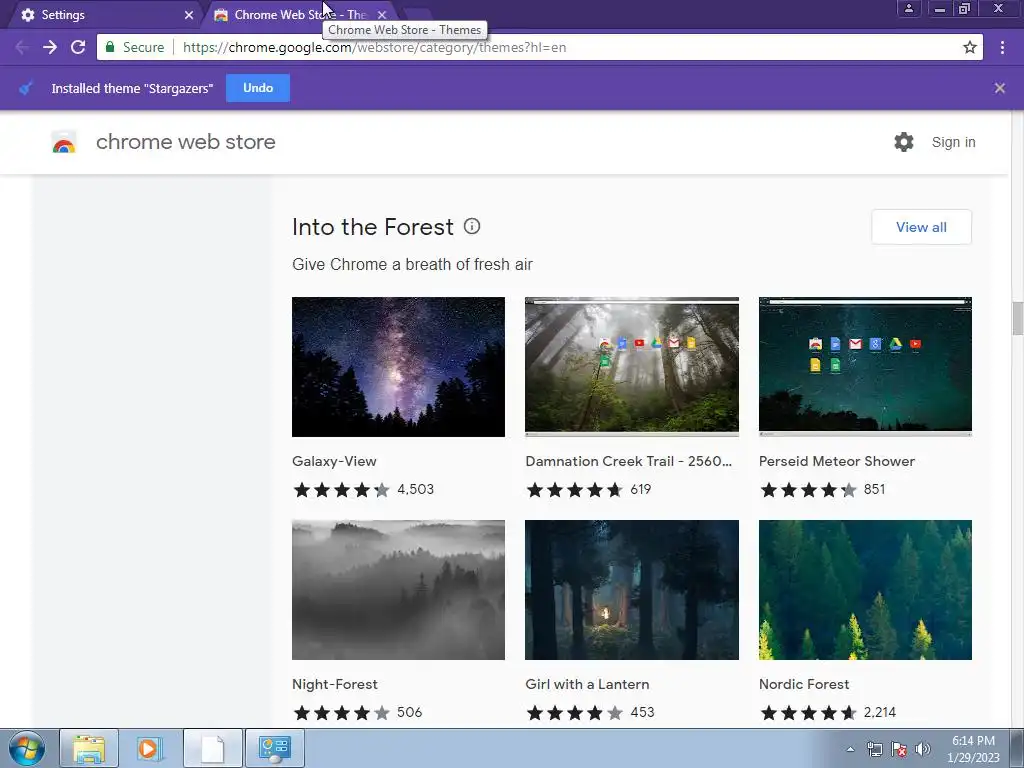Click the Chrome Web Store rainbow logo
The height and width of the screenshot is (768, 1024).
point(64,142)
